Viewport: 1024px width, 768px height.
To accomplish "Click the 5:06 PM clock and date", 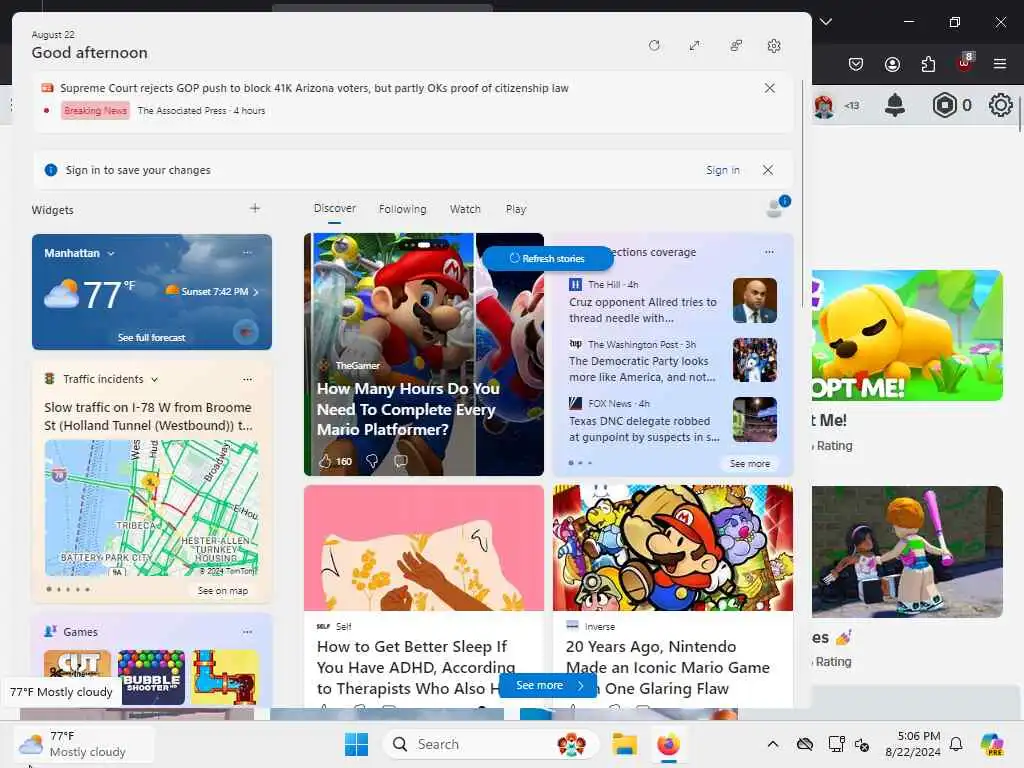I will point(912,744).
